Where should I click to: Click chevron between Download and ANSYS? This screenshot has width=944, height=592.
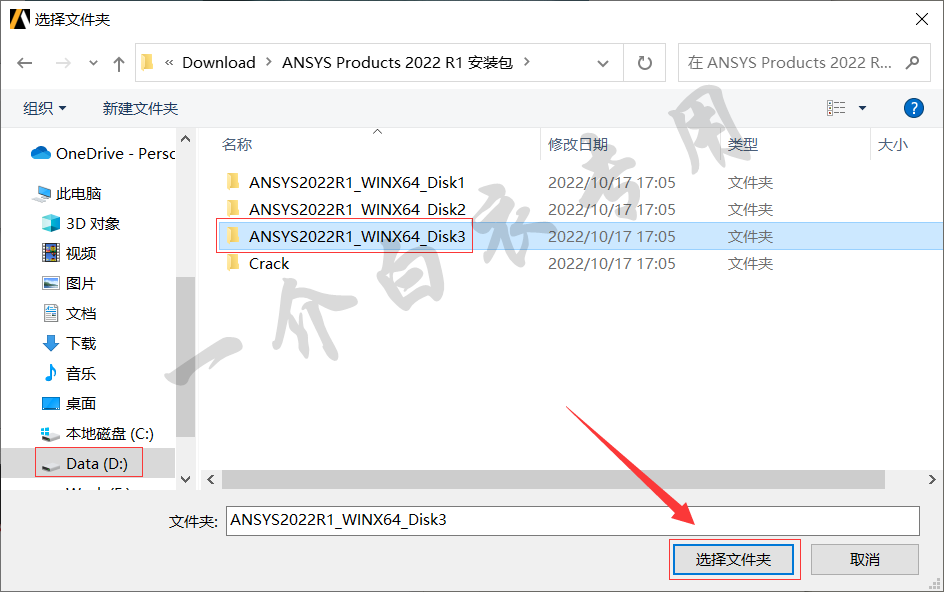click(269, 61)
